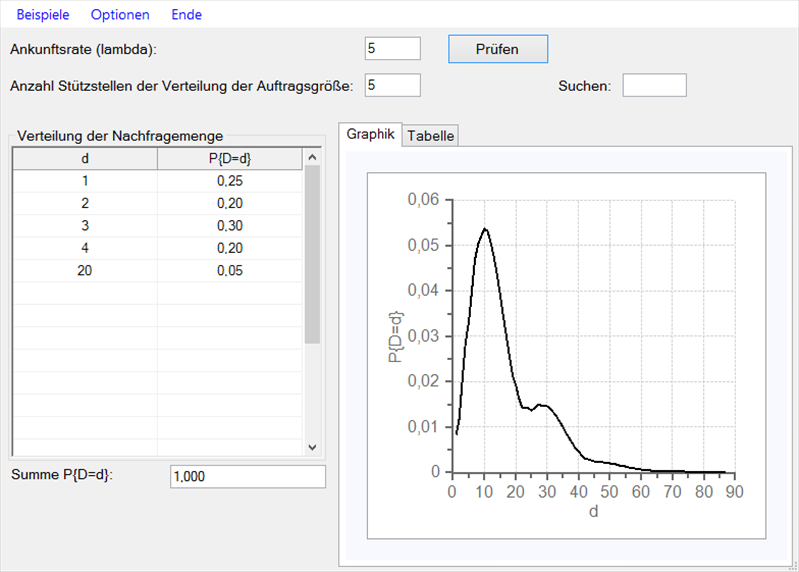Click the Ankunftsrate lambda input field

pos(393,48)
